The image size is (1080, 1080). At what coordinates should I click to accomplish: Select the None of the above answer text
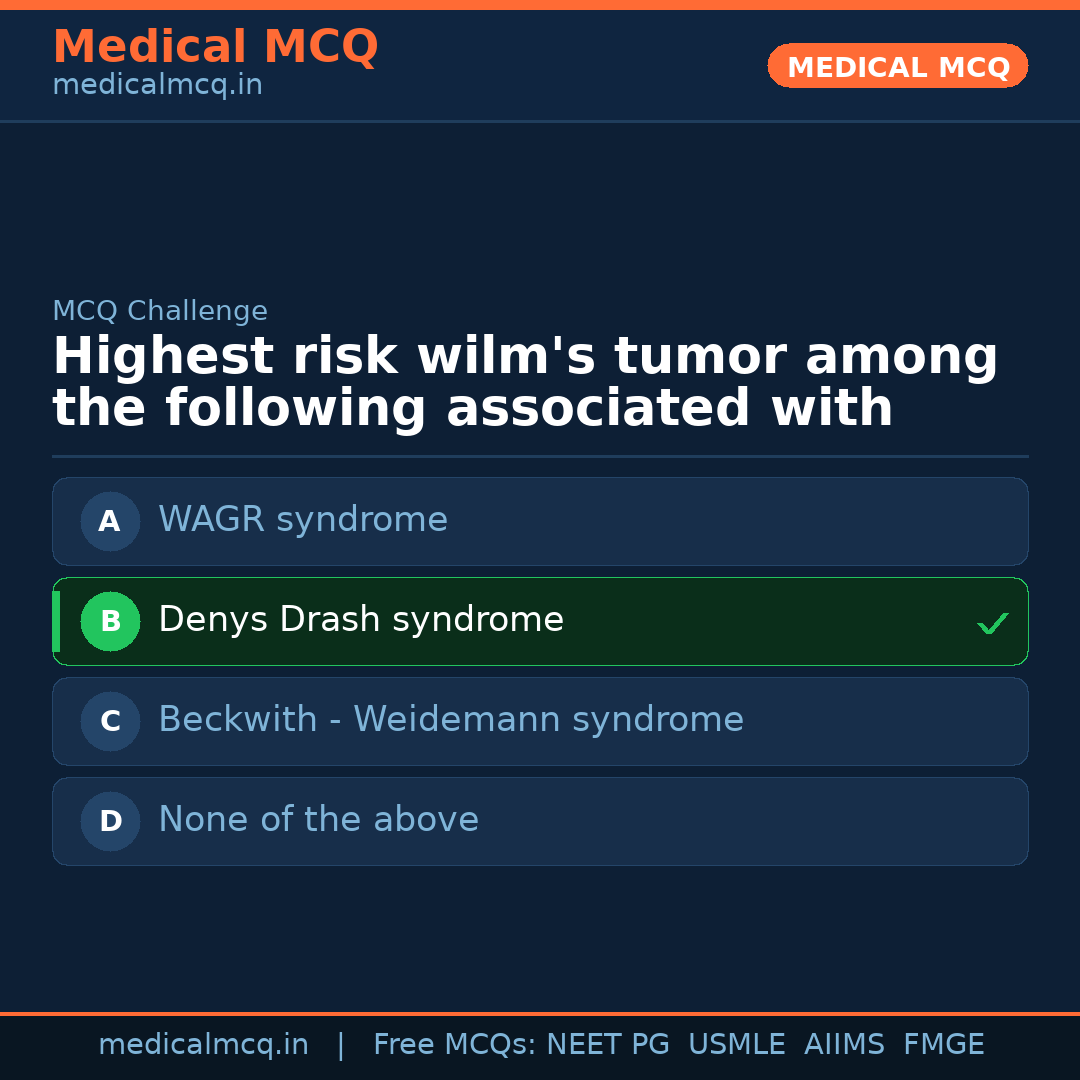coord(318,820)
